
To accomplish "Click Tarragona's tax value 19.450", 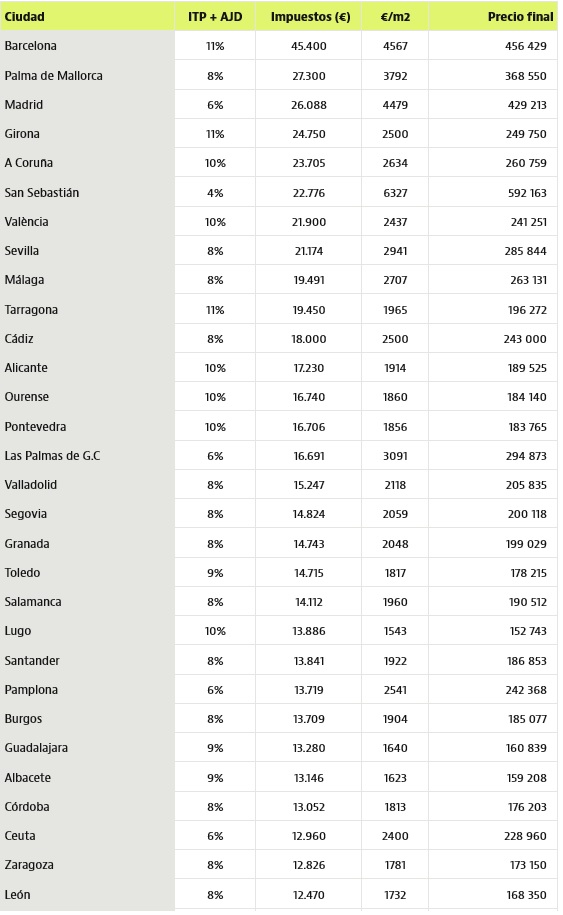I will (x=309, y=310).
